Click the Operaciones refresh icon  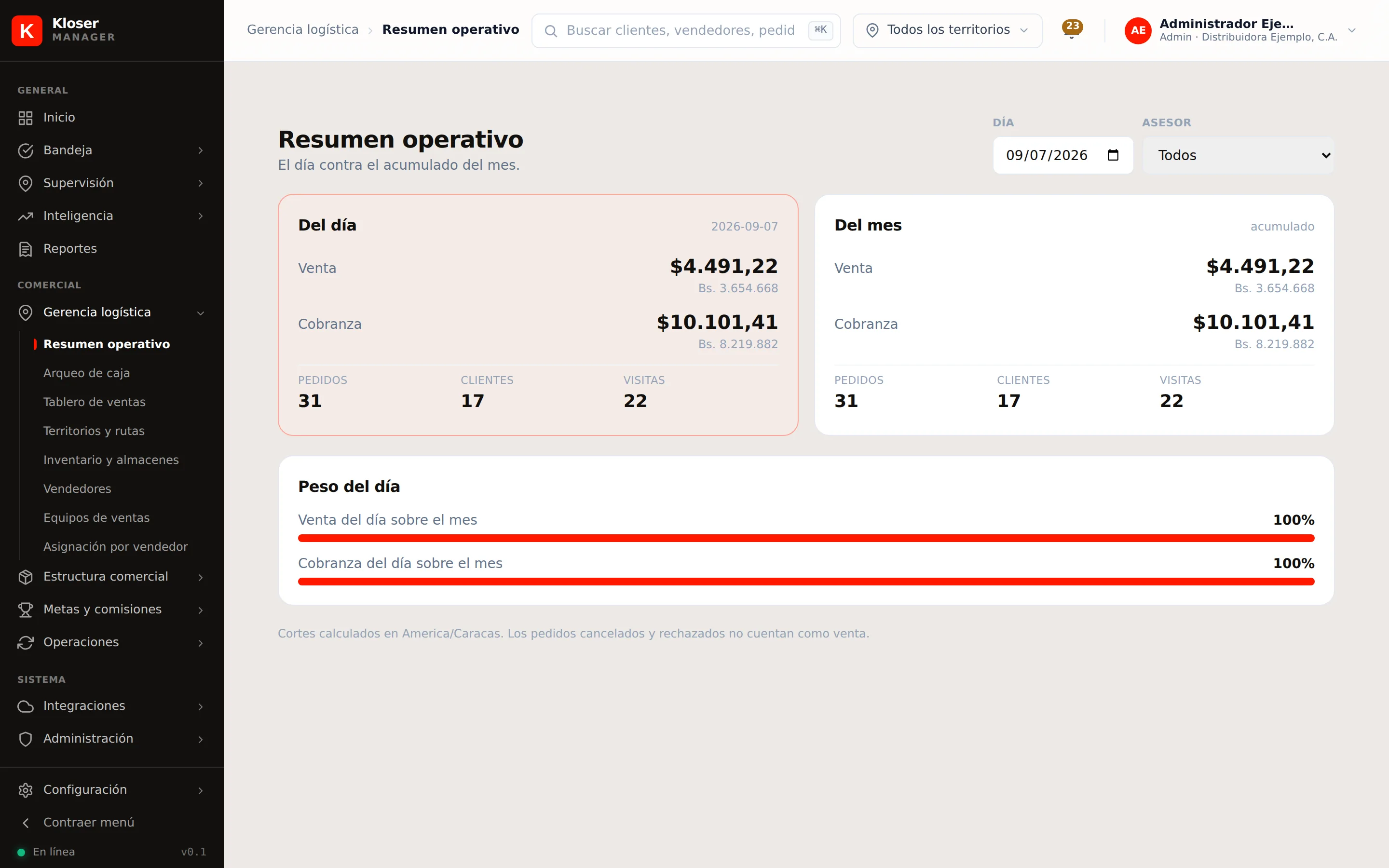tap(25, 642)
